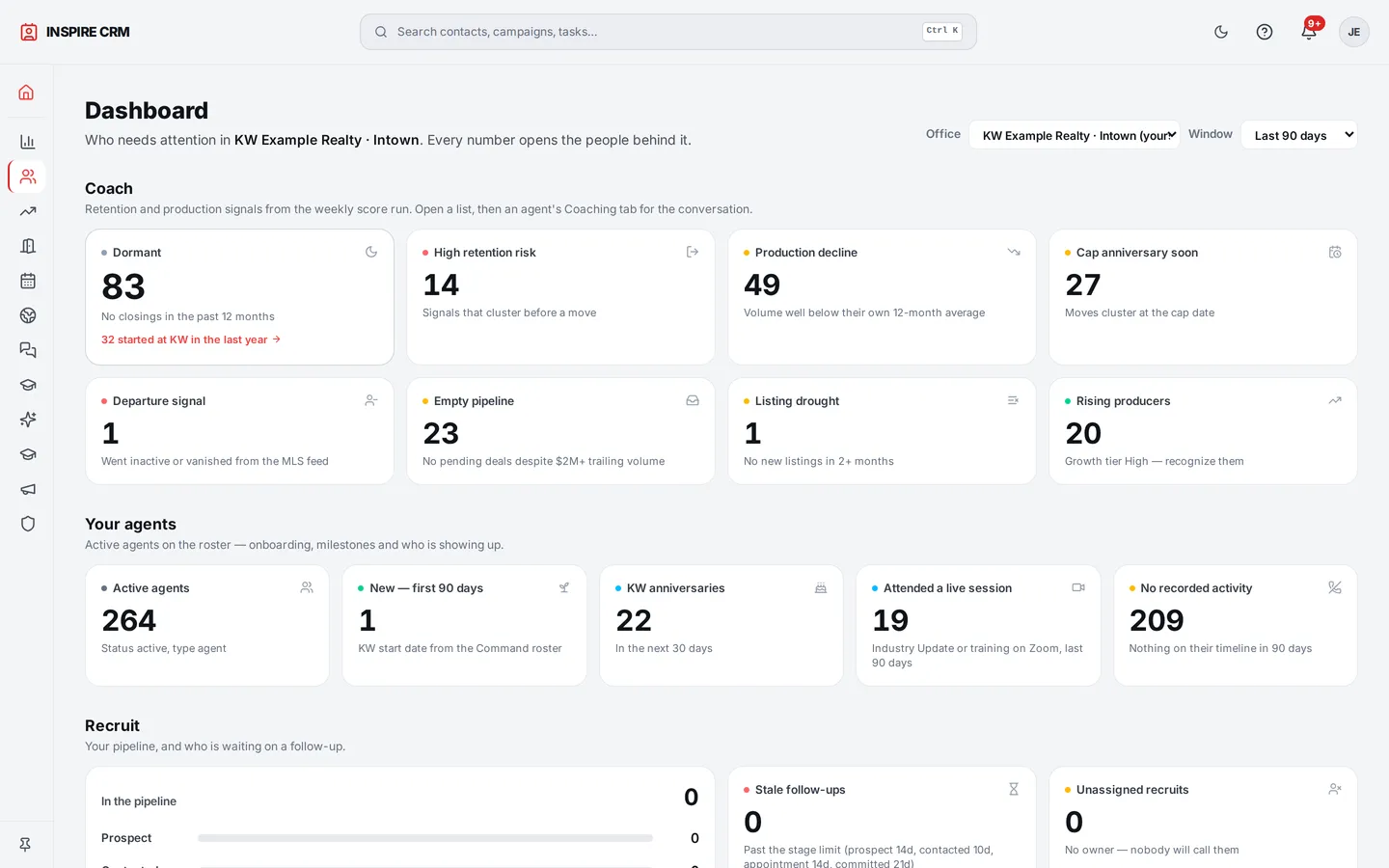Open the home icon in the sidebar

[27, 93]
